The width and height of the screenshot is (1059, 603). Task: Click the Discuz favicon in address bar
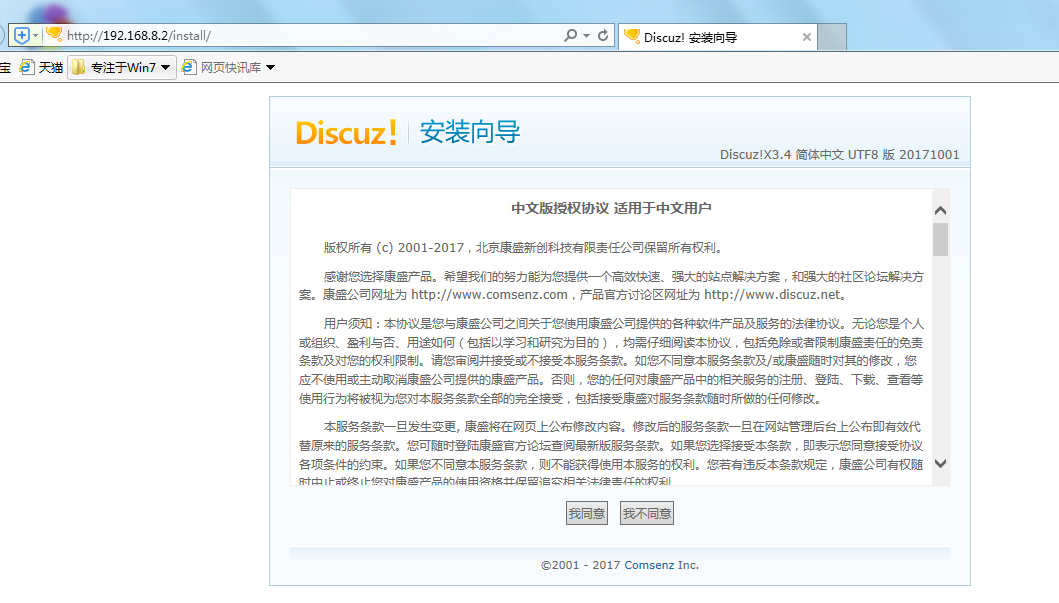[x=54, y=34]
